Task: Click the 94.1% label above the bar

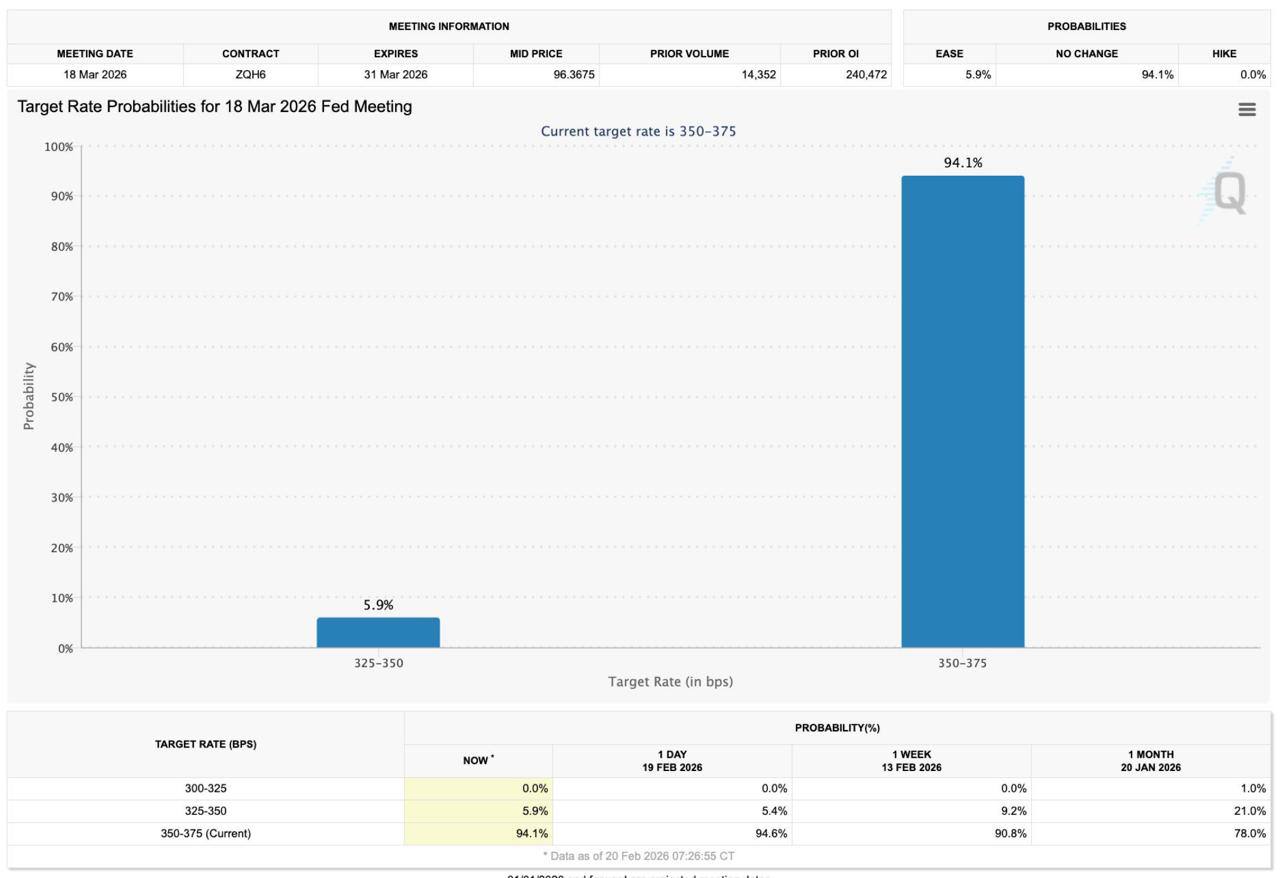Action: coord(962,163)
